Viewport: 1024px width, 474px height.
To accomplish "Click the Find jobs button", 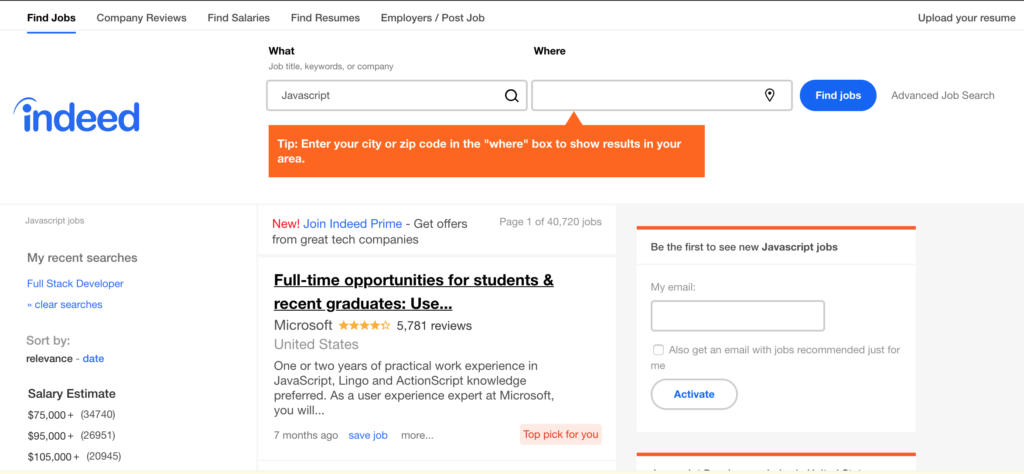I will click(x=838, y=95).
